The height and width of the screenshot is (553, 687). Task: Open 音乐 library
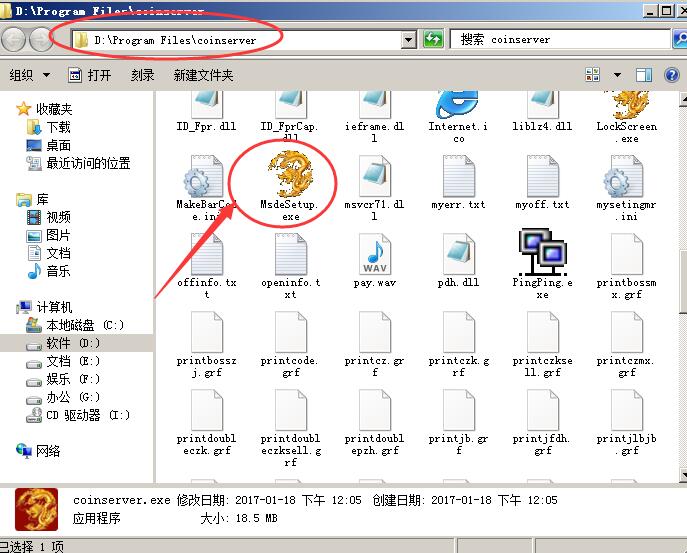(49, 271)
